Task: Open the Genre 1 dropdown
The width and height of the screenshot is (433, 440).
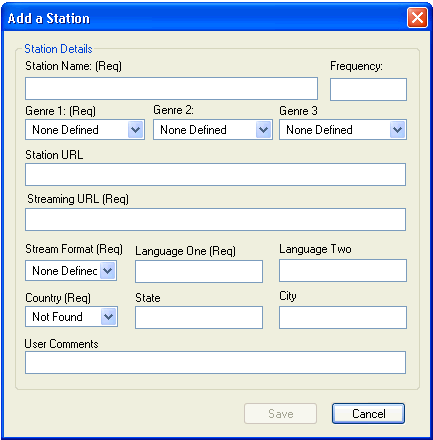Action: pyautogui.click(x=85, y=130)
